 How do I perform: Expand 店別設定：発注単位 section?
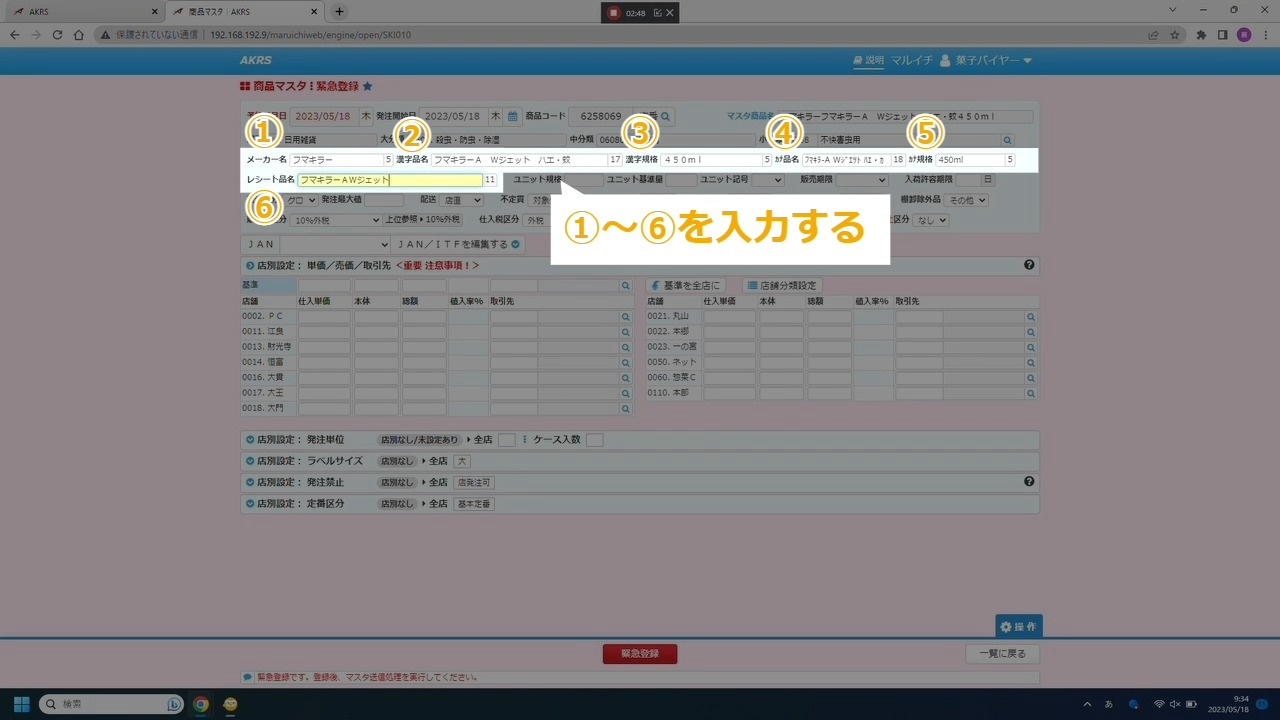tap(250, 440)
